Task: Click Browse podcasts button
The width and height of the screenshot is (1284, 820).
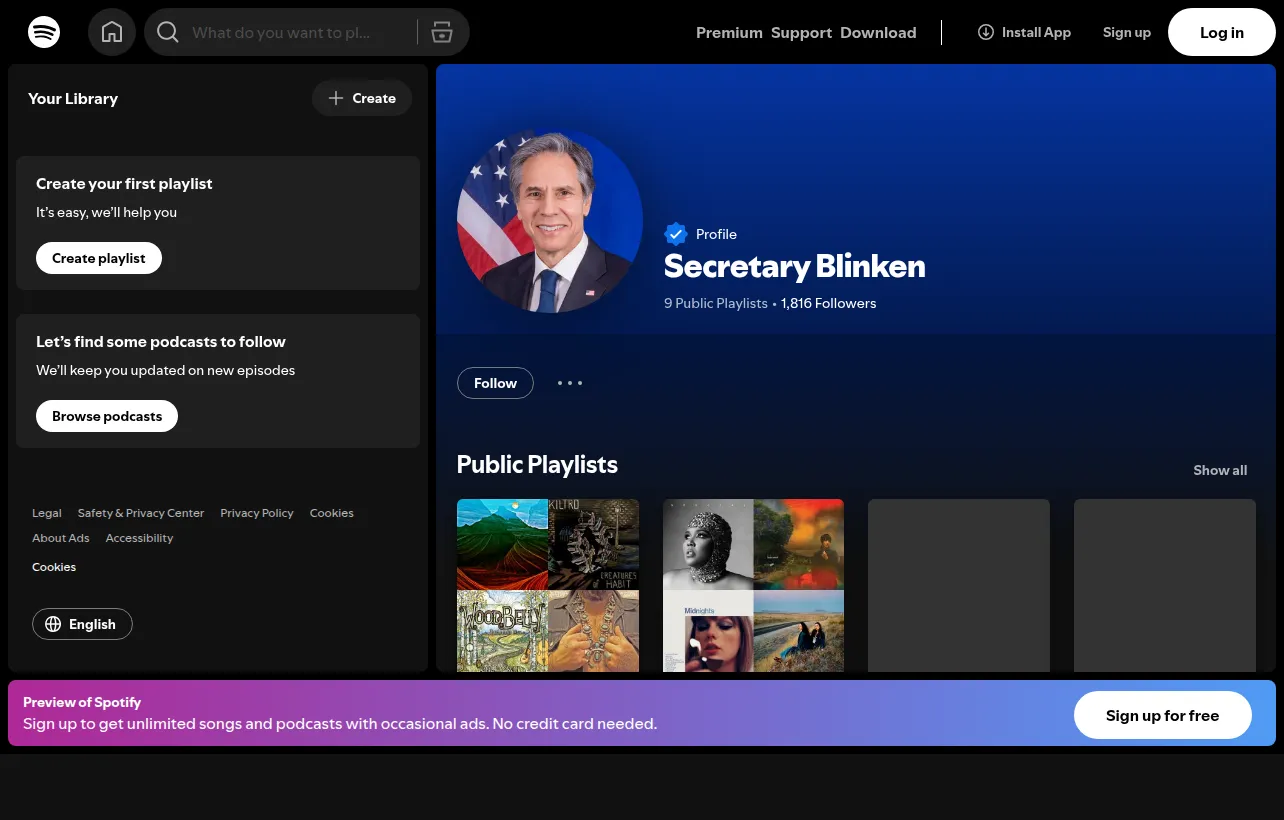Action: tap(107, 416)
